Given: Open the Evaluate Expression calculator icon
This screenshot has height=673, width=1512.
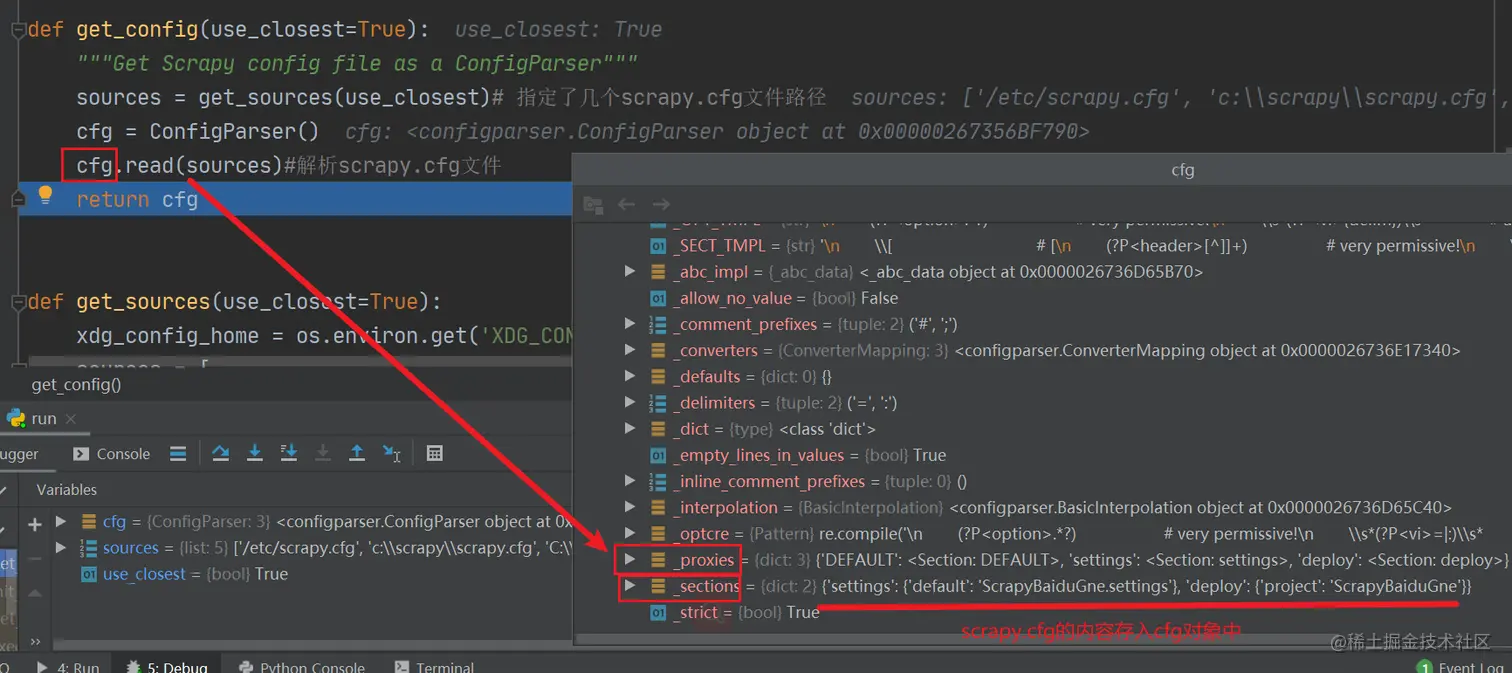Looking at the screenshot, I should coord(434,453).
